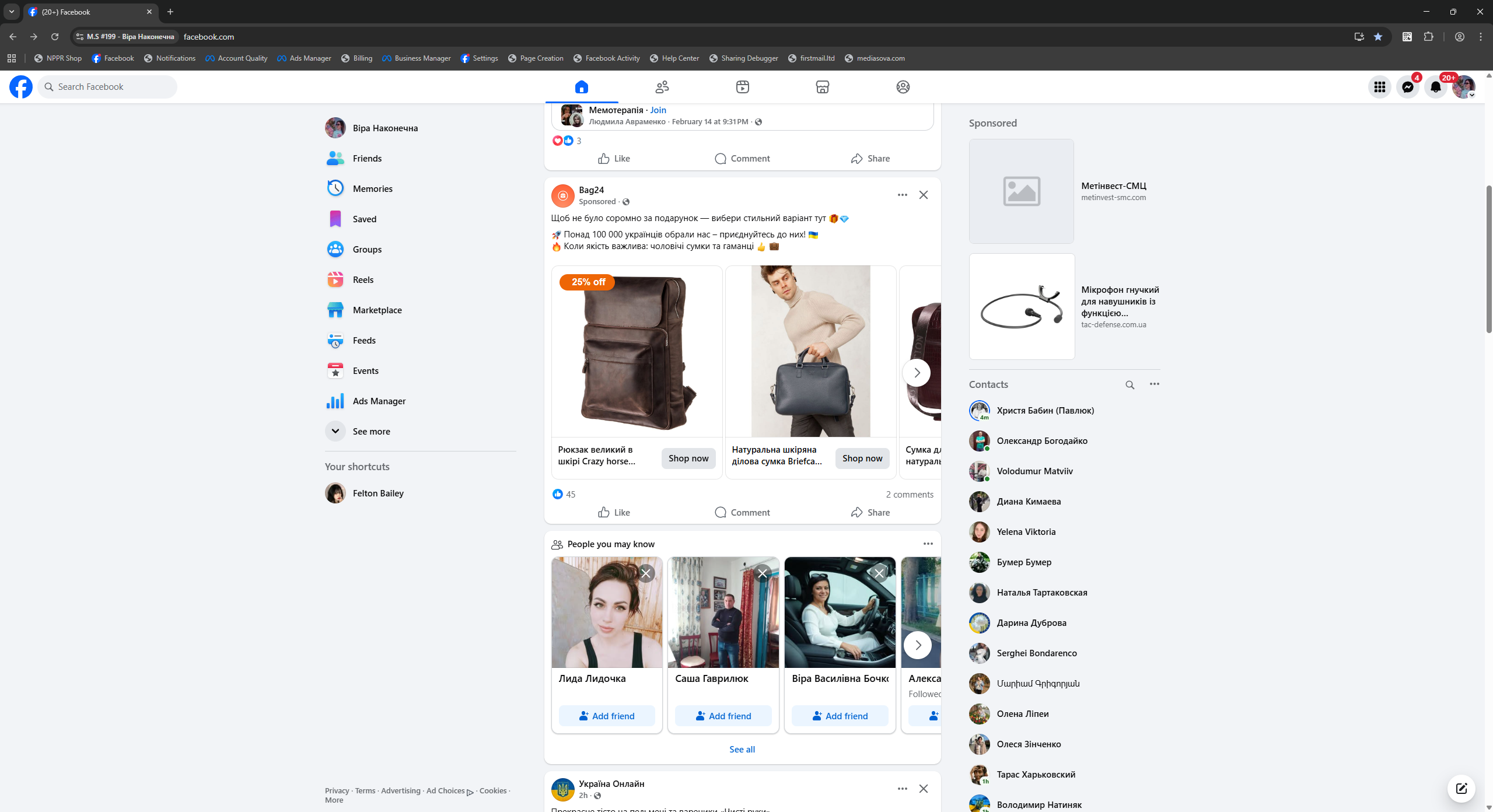
Task: Go to the Marketplace top navigation icon
Action: [822, 87]
